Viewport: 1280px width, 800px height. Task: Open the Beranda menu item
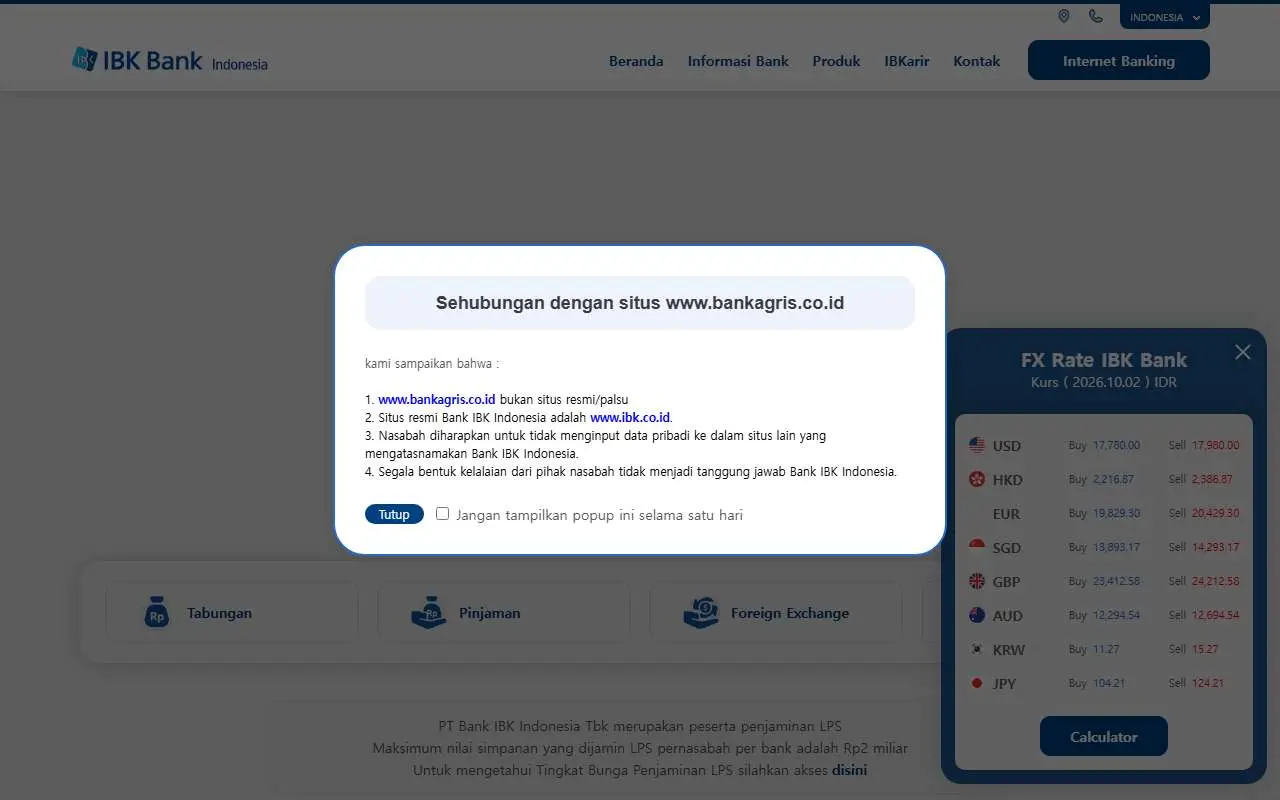click(x=636, y=61)
